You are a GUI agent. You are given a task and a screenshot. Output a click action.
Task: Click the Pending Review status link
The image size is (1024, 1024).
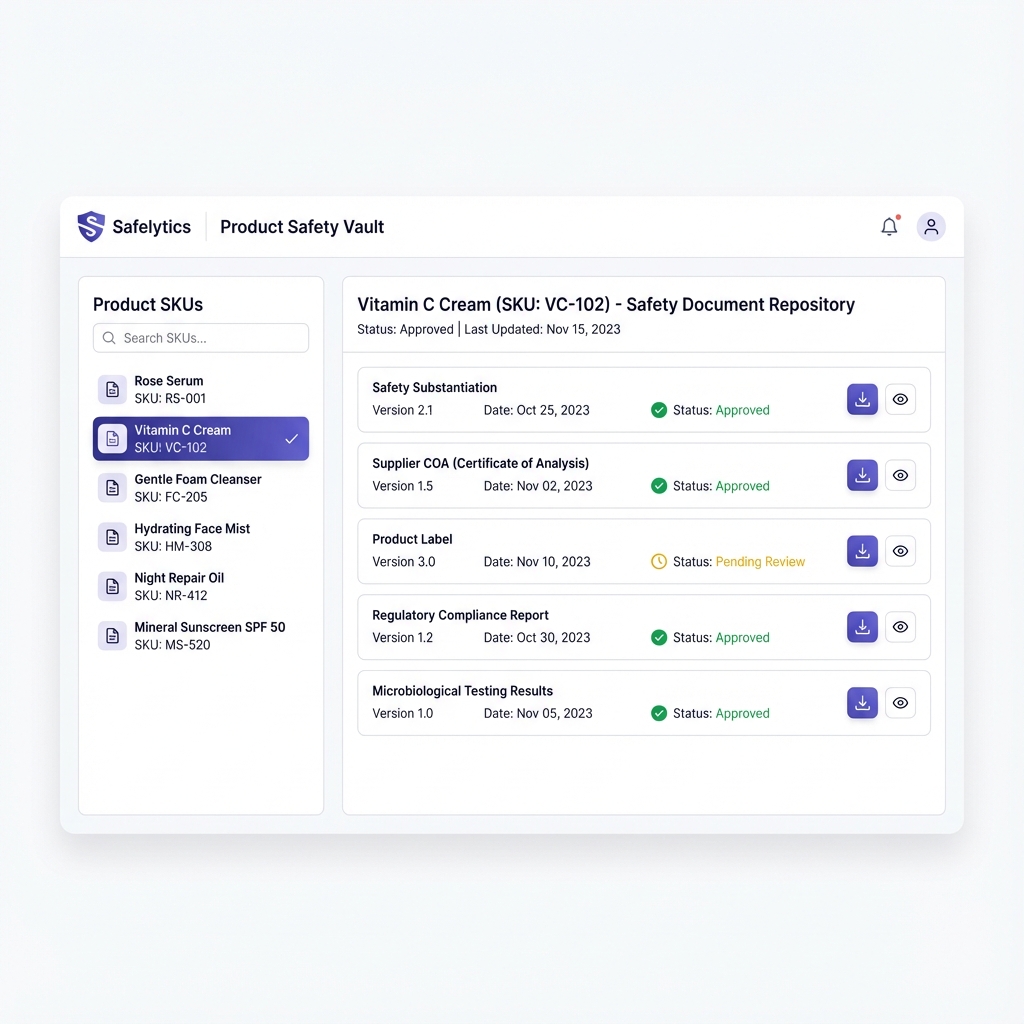click(760, 562)
